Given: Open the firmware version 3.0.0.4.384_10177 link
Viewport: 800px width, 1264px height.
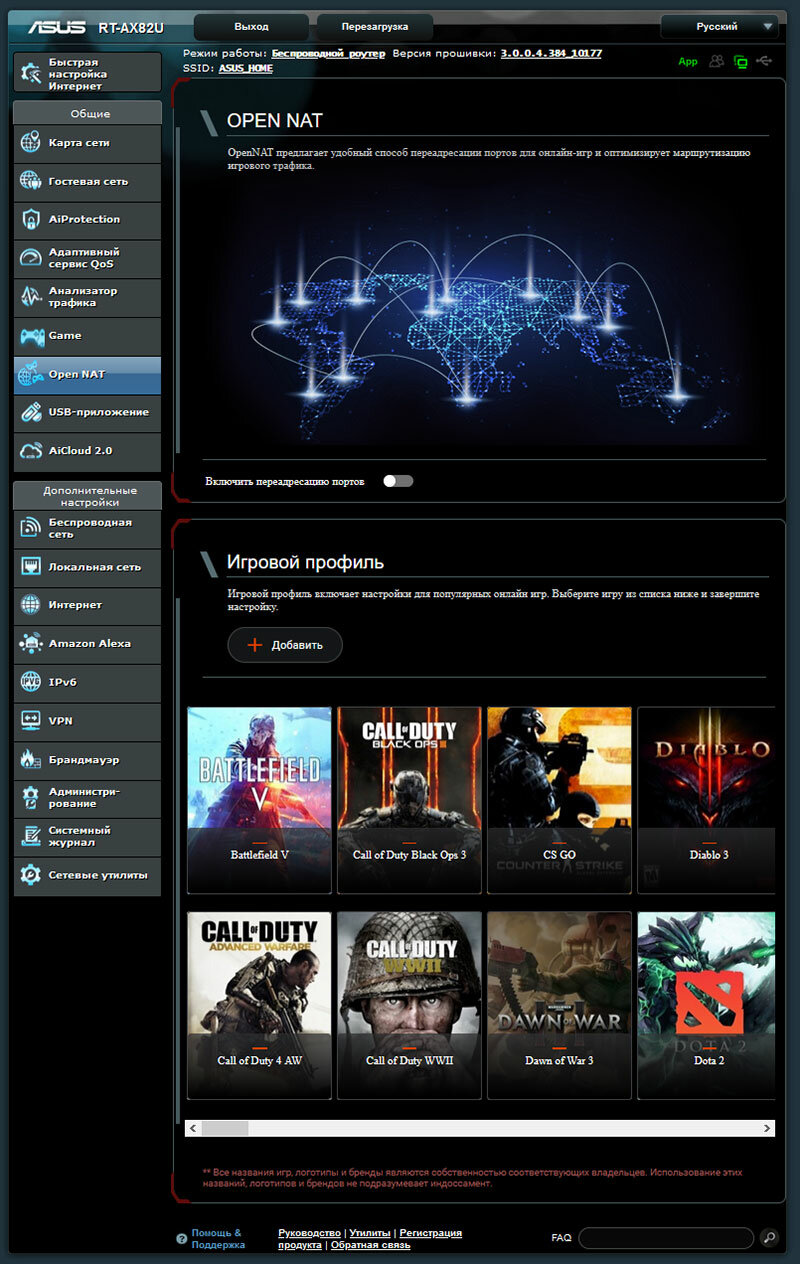Looking at the screenshot, I should pyautogui.click(x=551, y=53).
